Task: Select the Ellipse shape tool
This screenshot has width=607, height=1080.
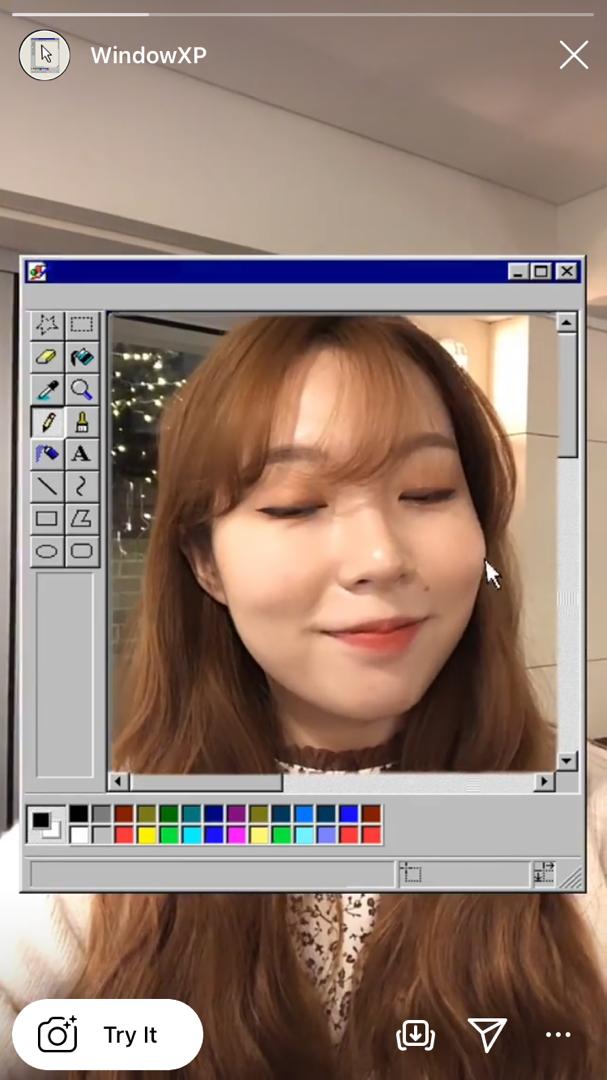Action: point(47,551)
